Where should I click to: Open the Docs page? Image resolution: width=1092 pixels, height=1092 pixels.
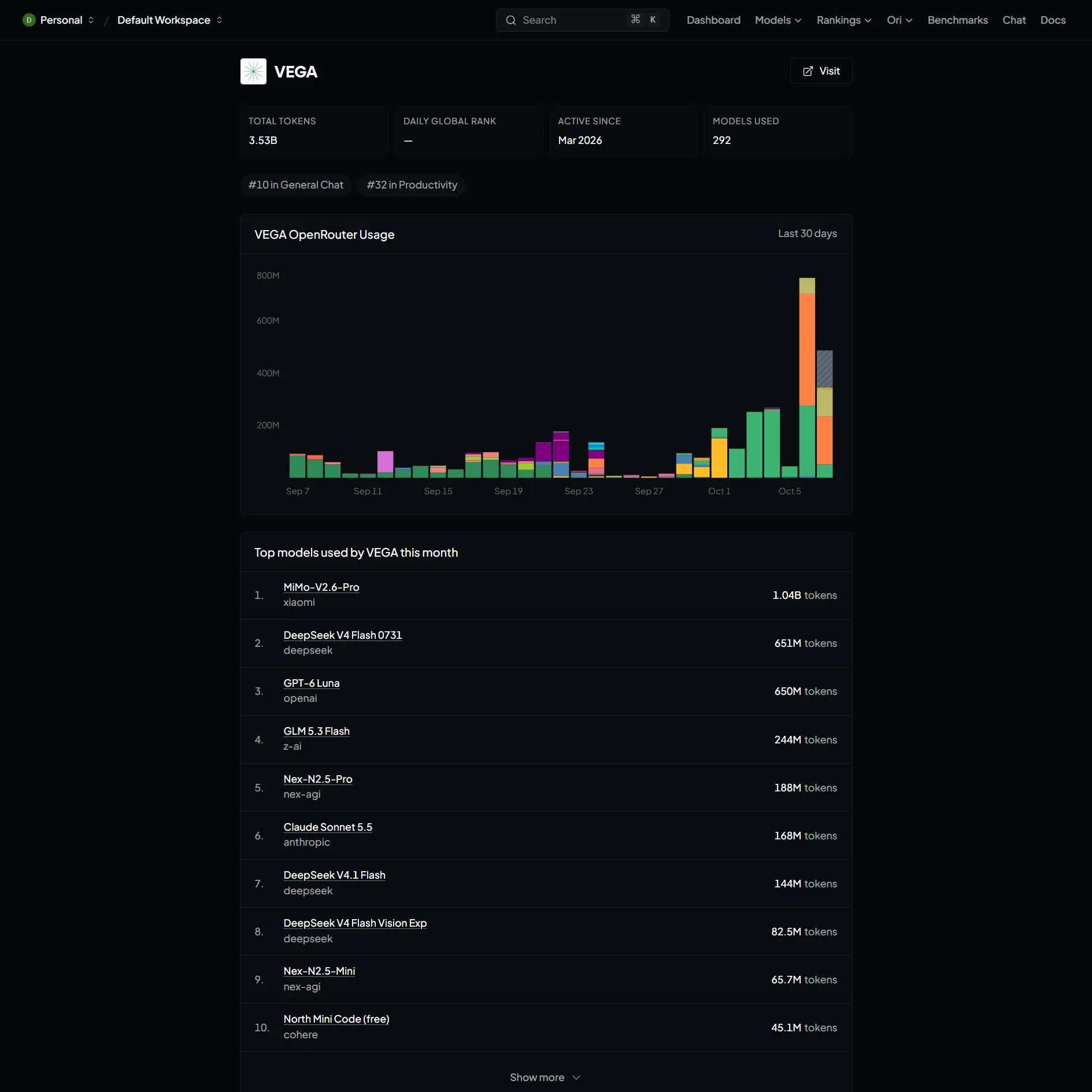1053,20
